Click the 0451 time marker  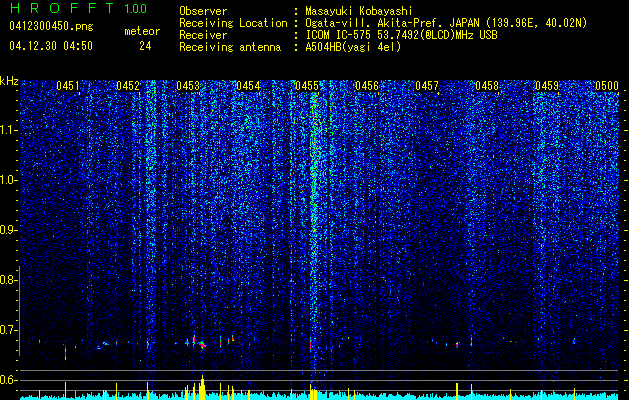[68, 86]
